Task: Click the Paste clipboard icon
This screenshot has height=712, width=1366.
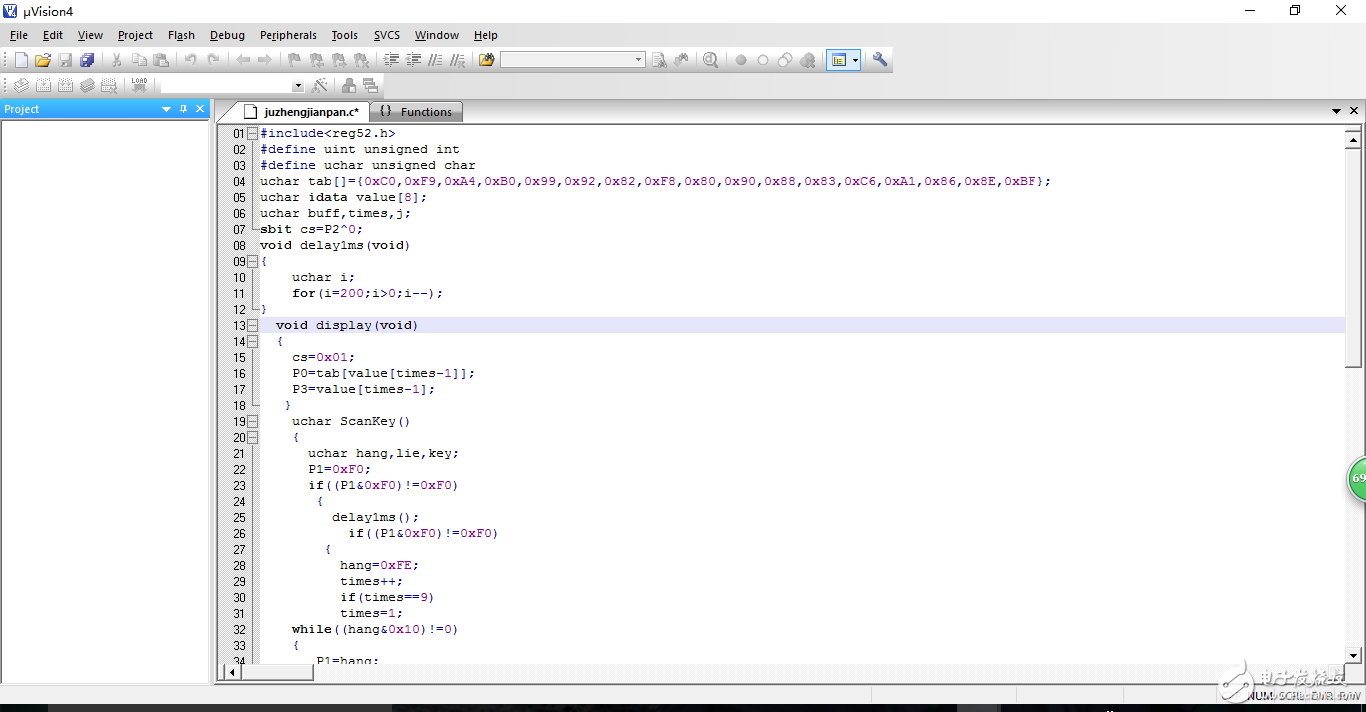Action: 161,60
